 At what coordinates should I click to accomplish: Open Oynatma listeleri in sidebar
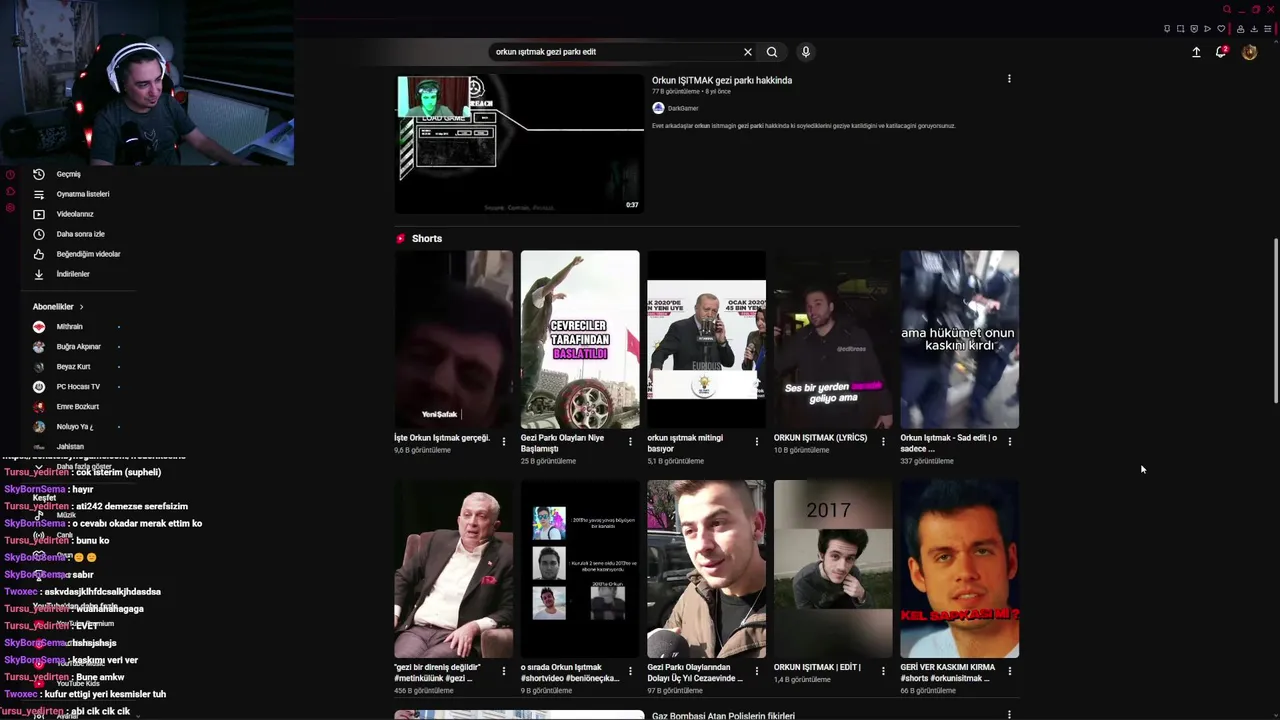coord(82,194)
